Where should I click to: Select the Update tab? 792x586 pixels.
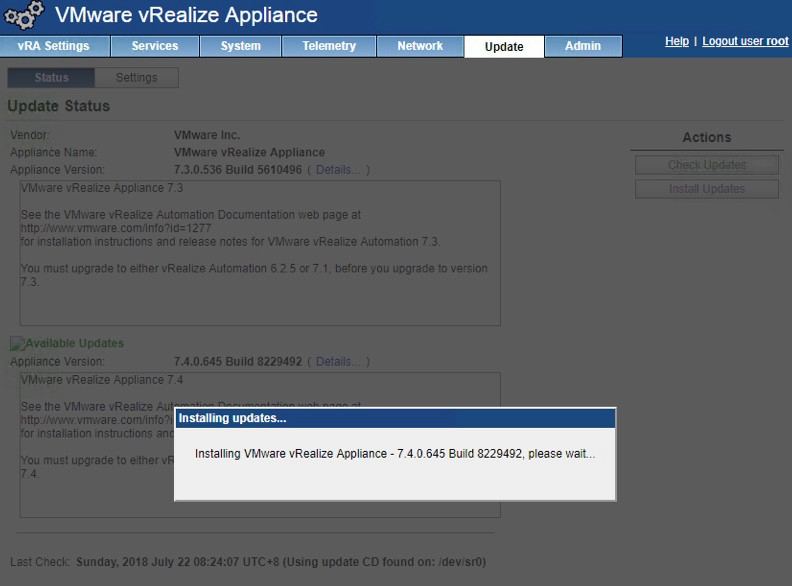[504, 46]
